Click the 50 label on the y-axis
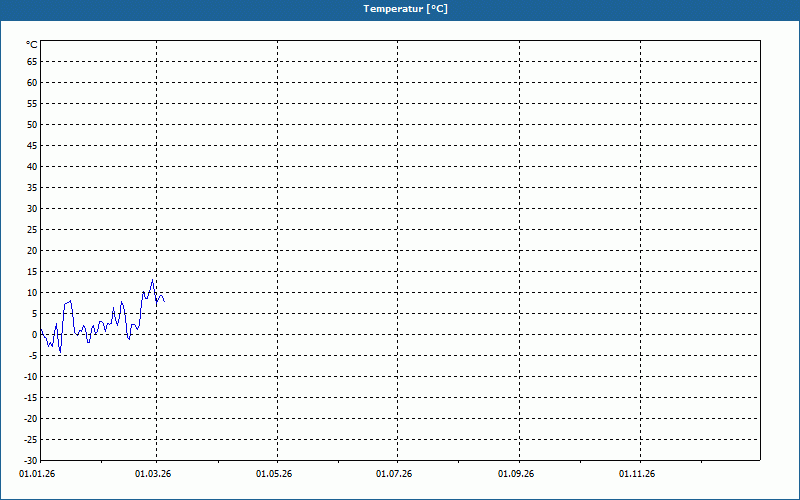This screenshot has width=800, height=500. pos(31,124)
